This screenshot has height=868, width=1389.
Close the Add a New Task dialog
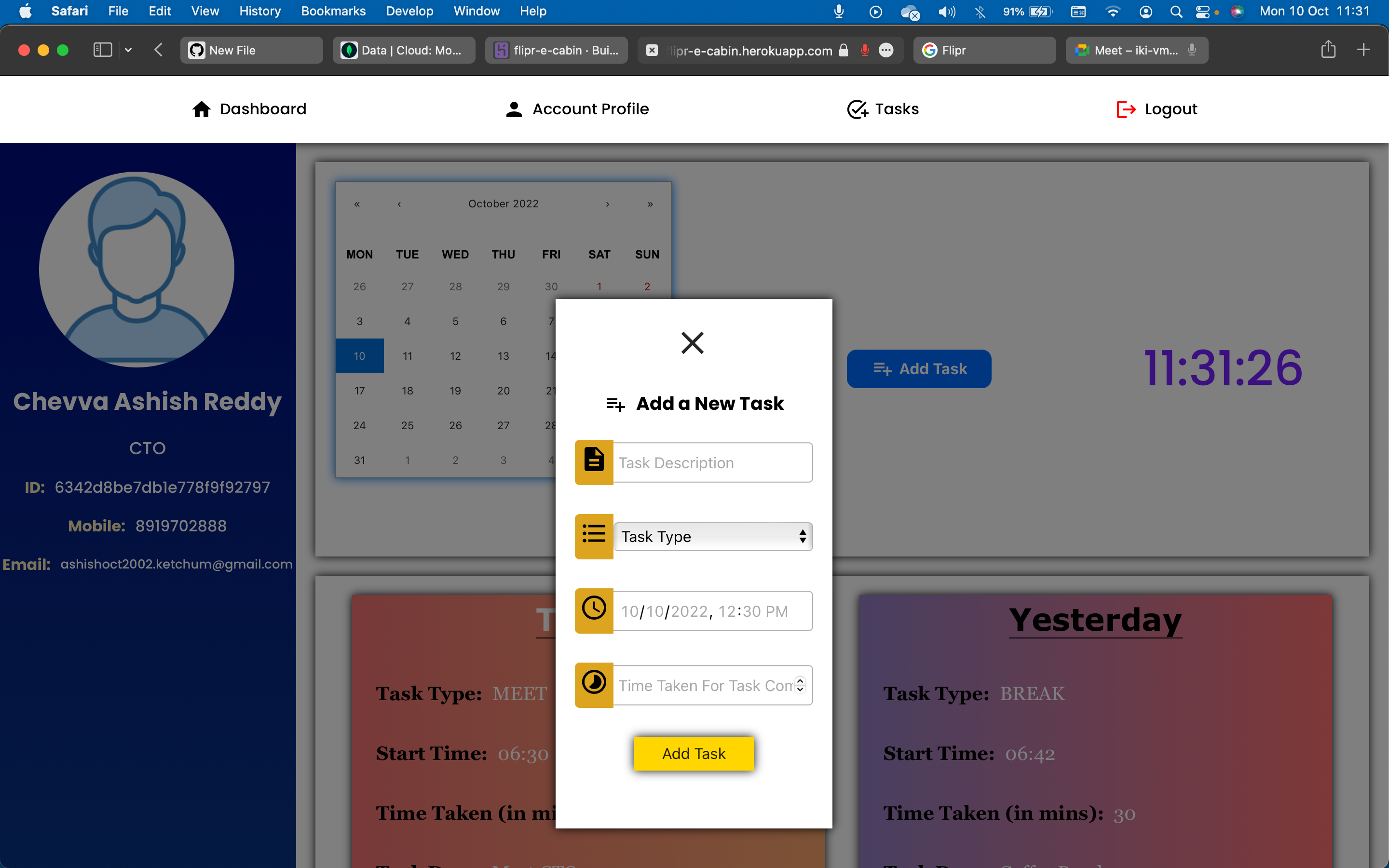tap(692, 343)
